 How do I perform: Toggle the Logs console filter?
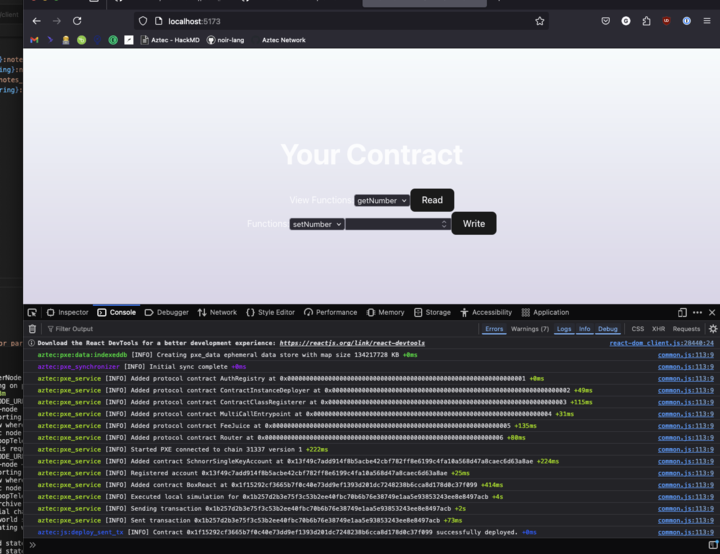564,329
